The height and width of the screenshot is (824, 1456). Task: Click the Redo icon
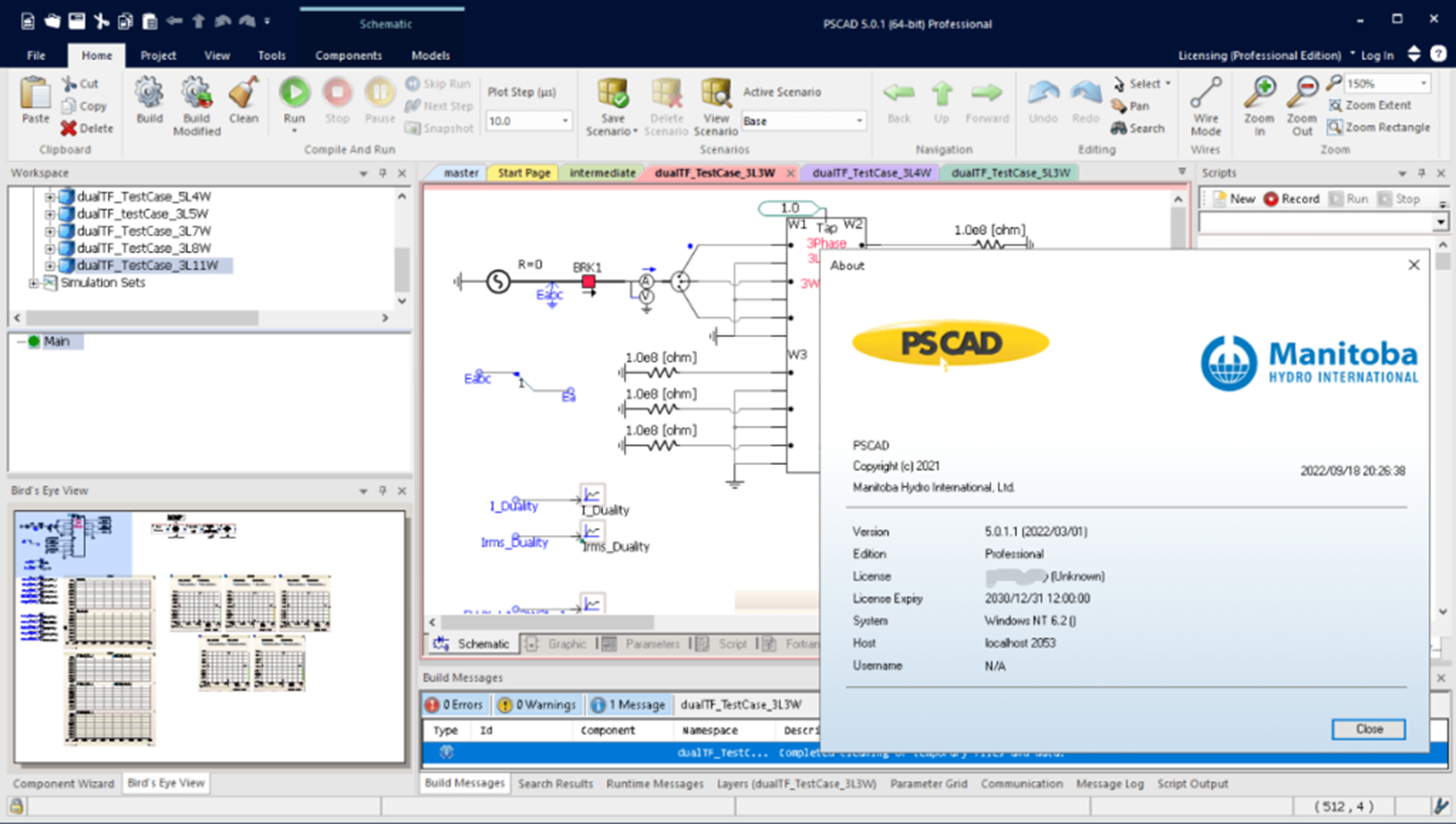click(x=1085, y=92)
